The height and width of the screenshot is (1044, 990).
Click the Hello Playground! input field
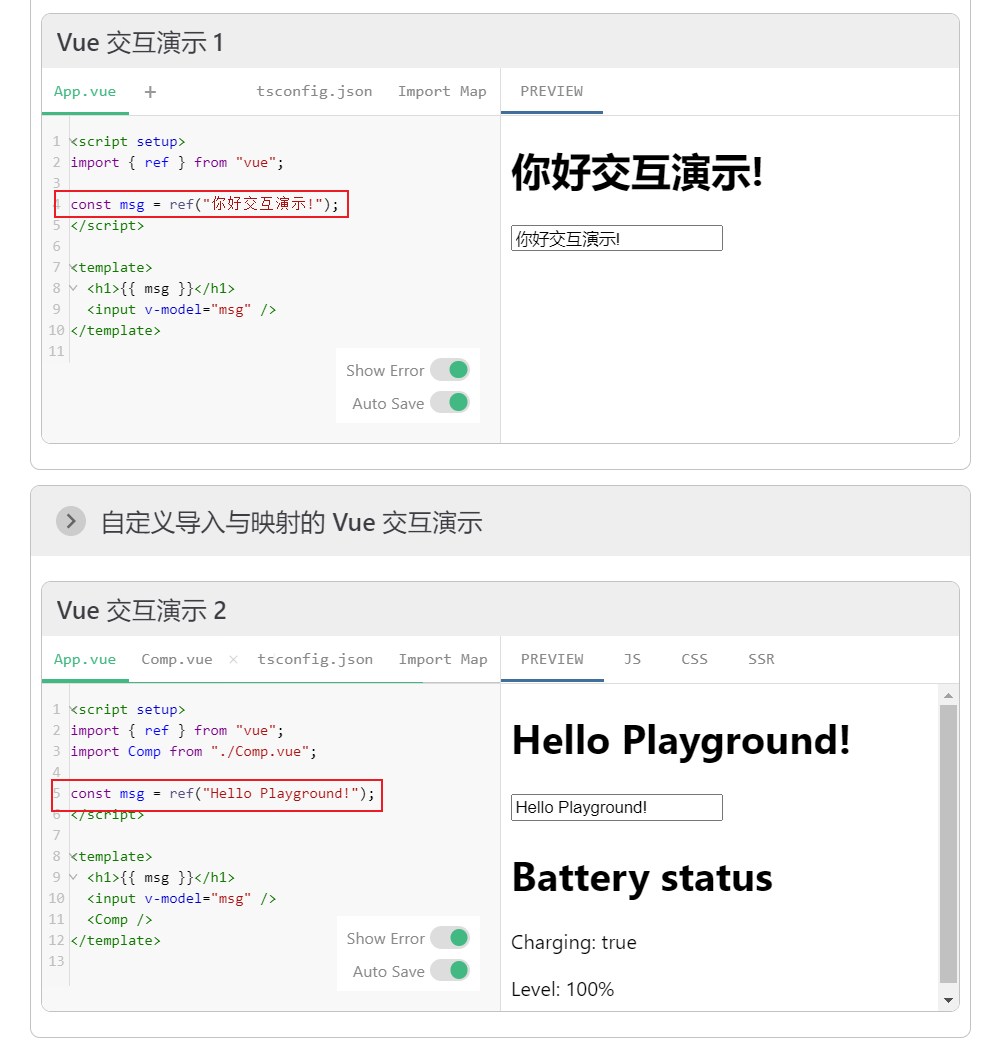click(x=617, y=807)
